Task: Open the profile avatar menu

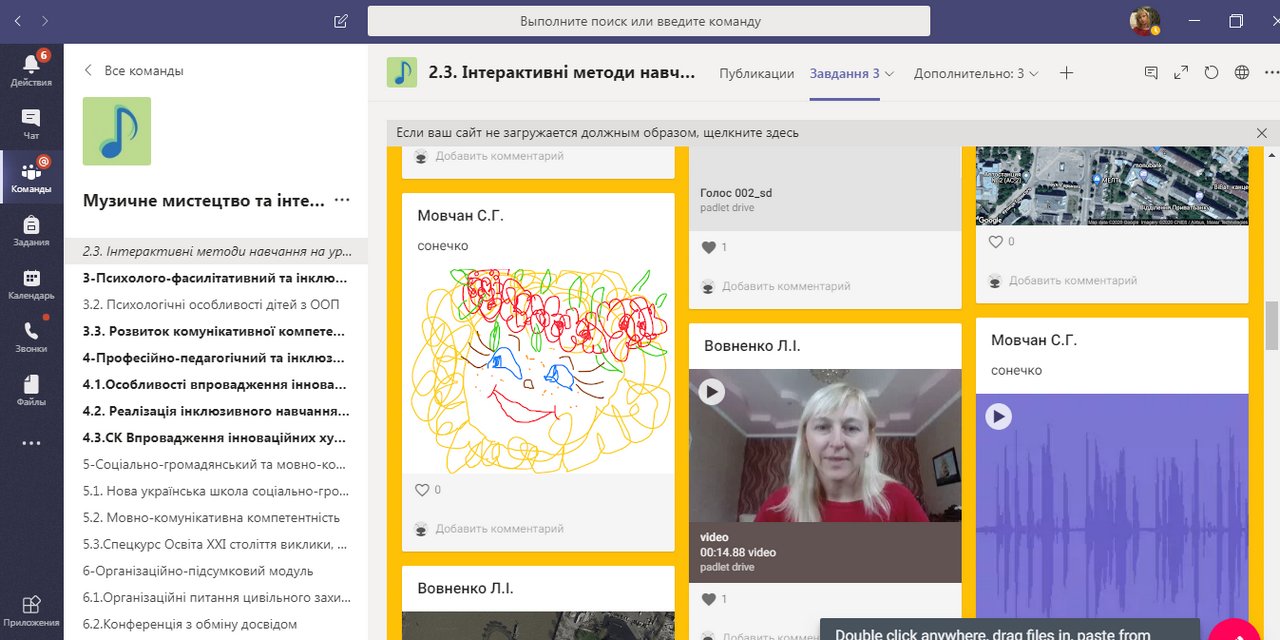Action: pos(1145,21)
